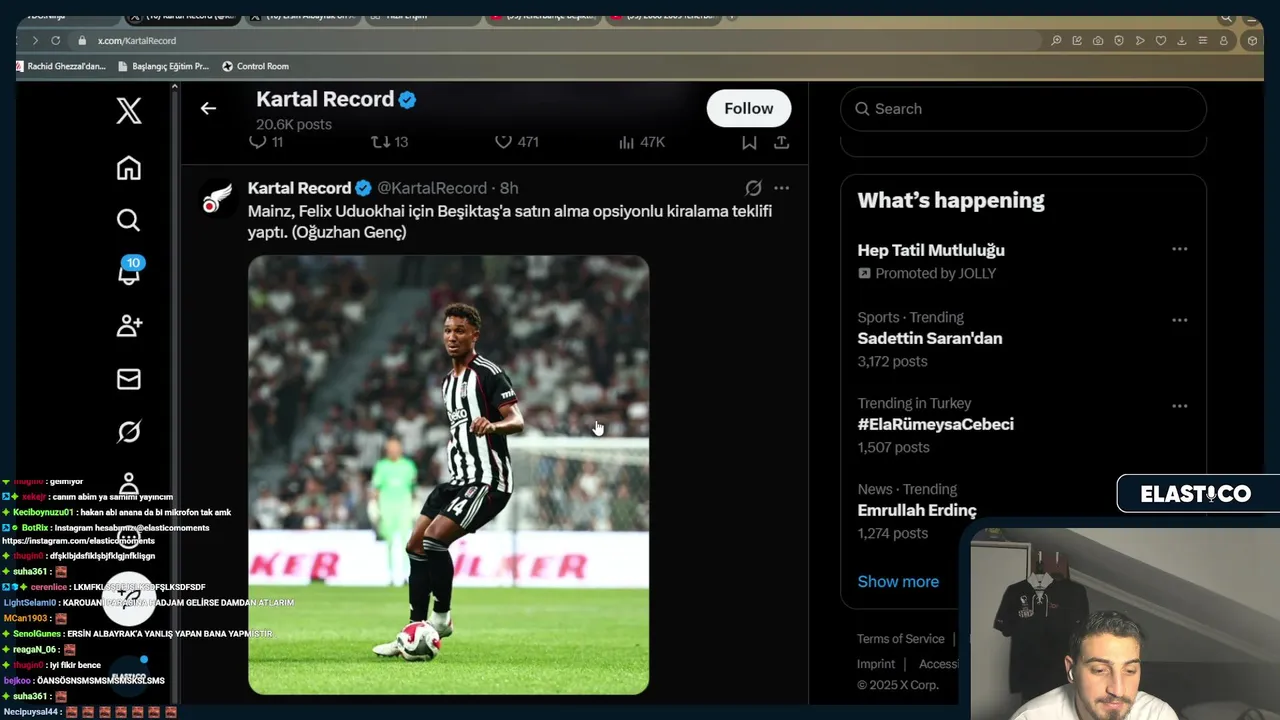Open the Control Room bookmark
Screen dimensions: 1280x720
(255, 66)
